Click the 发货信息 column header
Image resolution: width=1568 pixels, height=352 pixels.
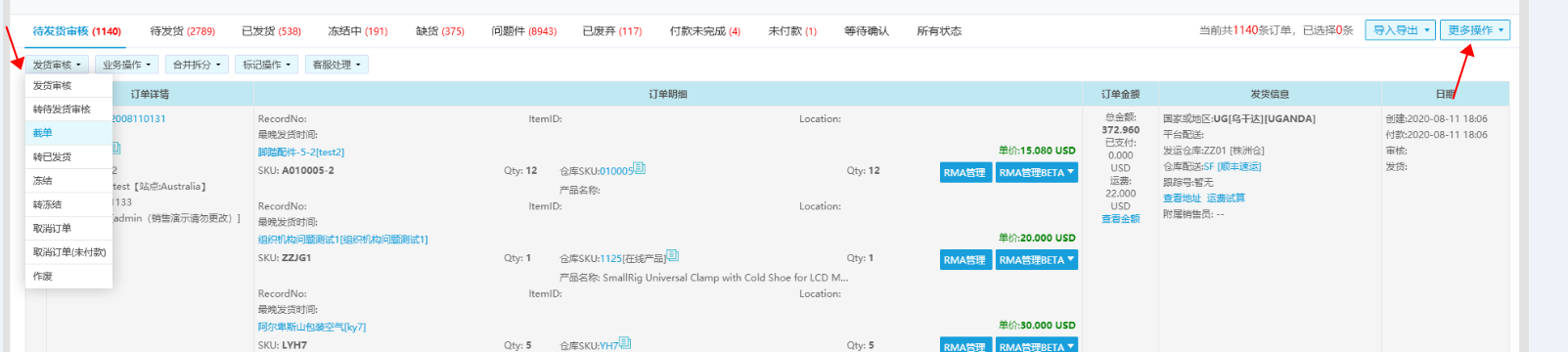(x=1270, y=95)
